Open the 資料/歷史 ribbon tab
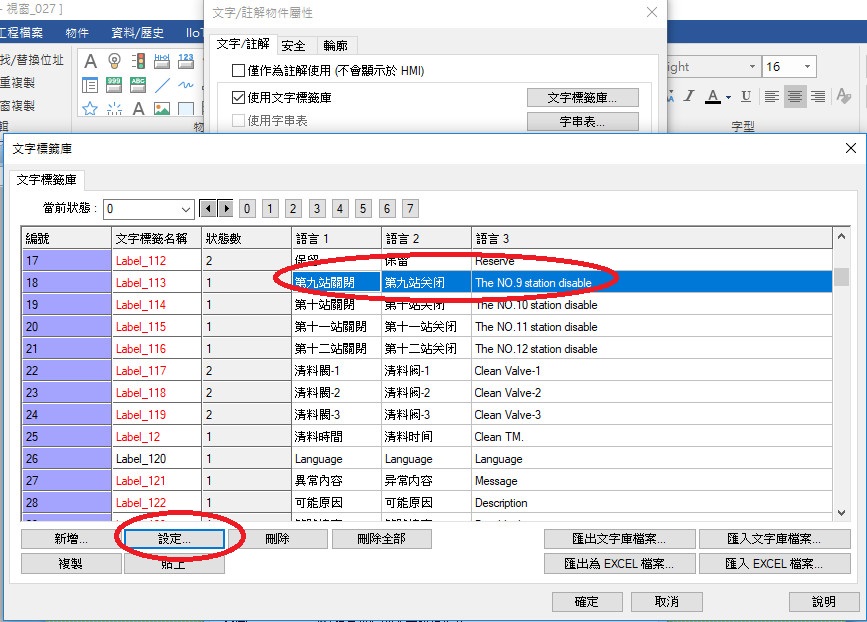This screenshot has width=867, height=622. (136, 33)
